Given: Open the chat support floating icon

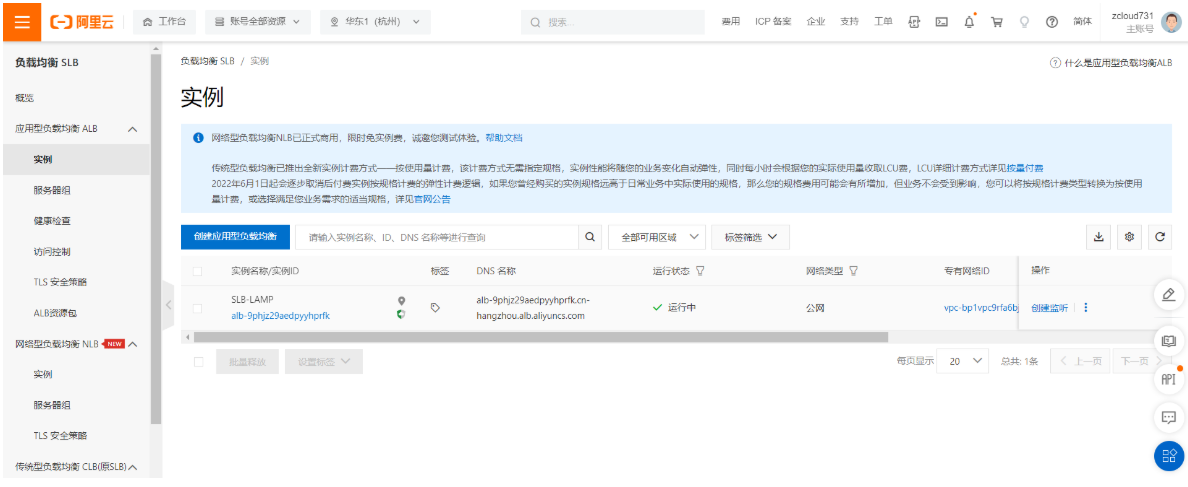Looking at the screenshot, I should pyautogui.click(x=1168, y=417).
